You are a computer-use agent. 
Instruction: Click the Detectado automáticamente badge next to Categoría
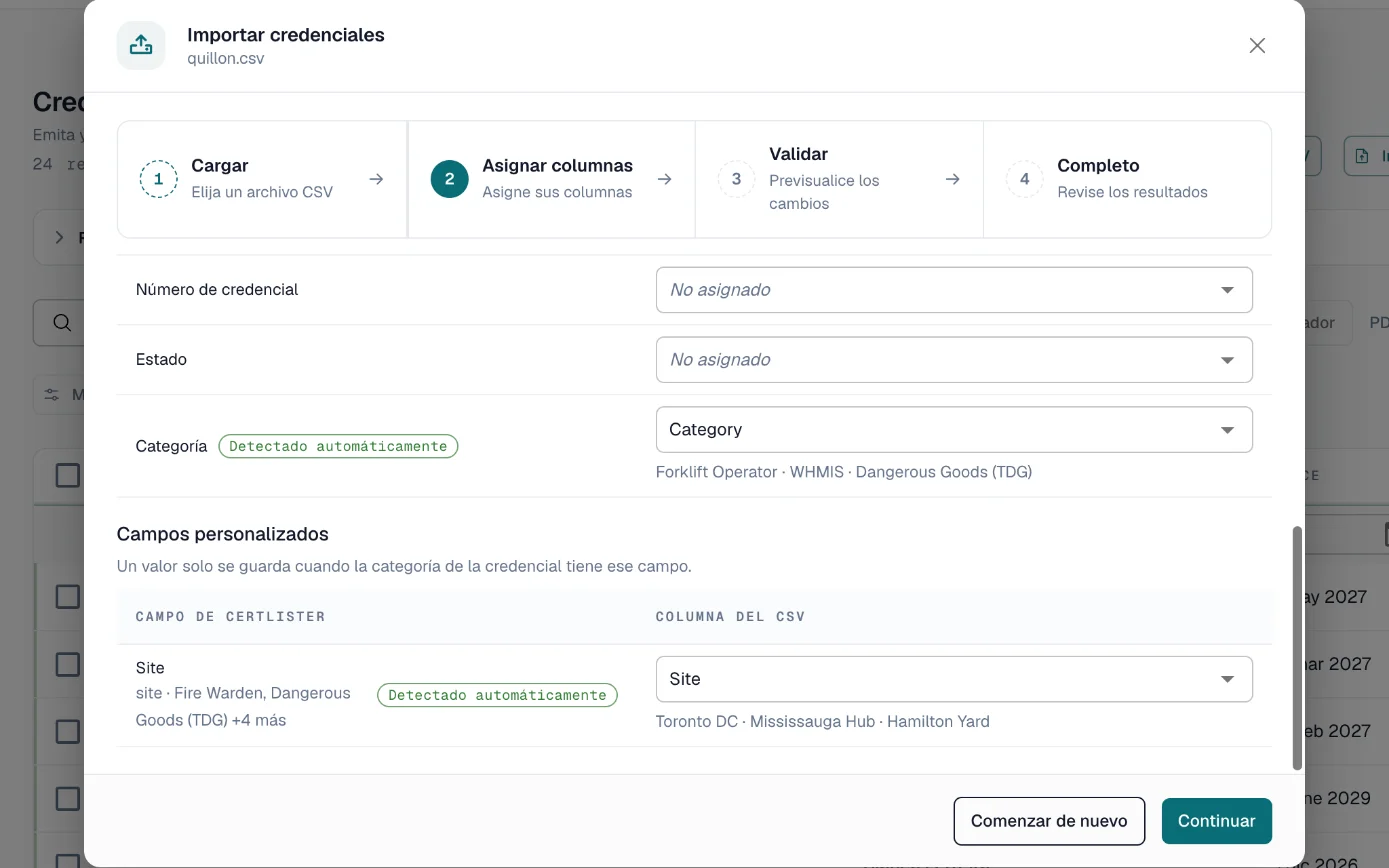338,447
